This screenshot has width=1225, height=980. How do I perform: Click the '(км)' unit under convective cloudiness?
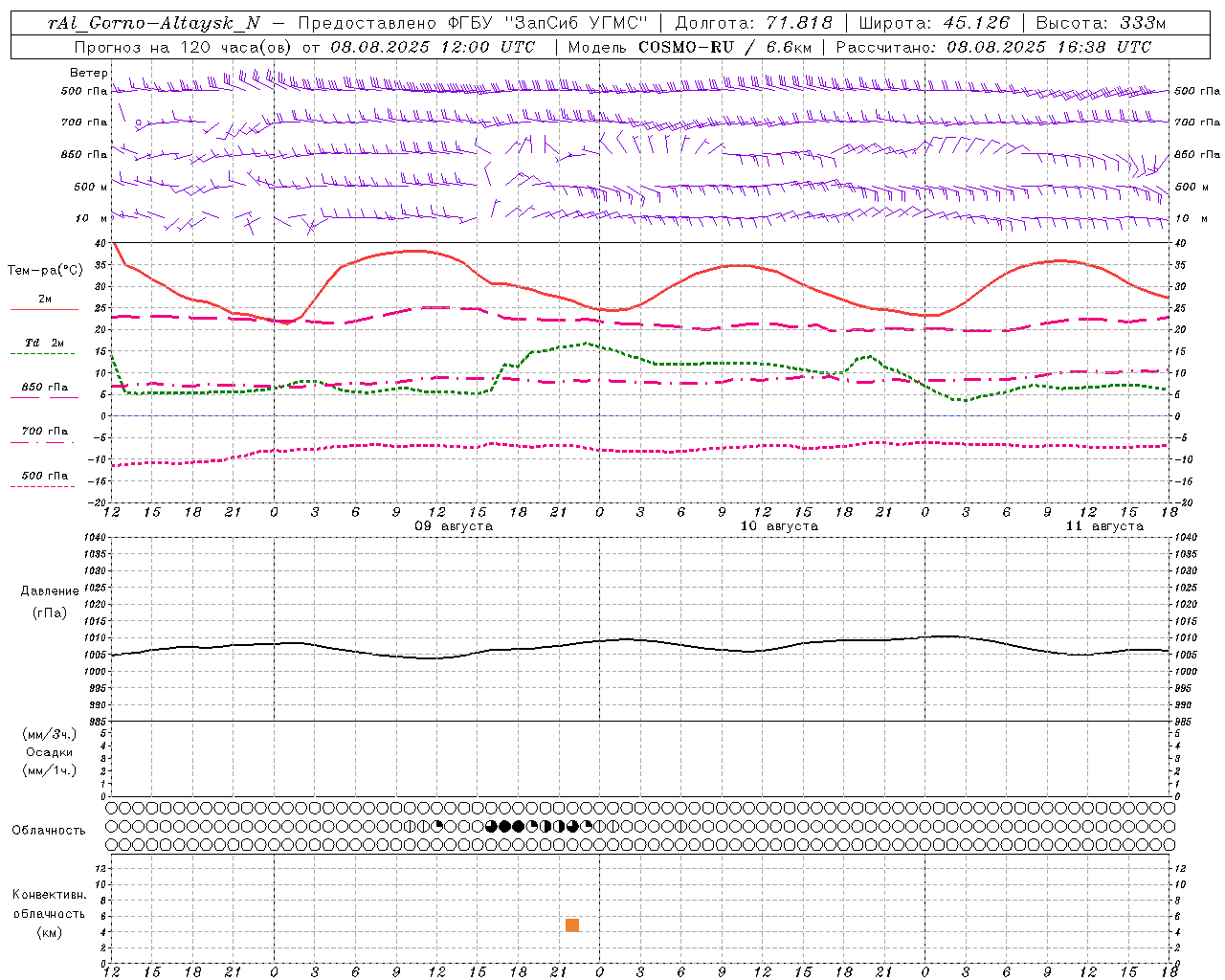click(50, 932)
